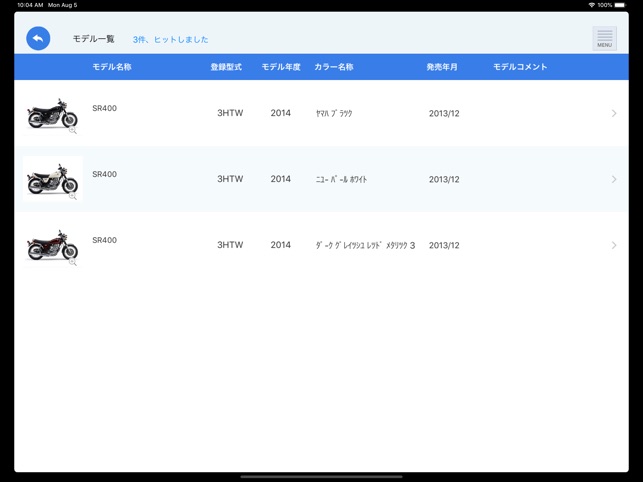Click the モデル一覧 page title
Viewport: 643px width, 482px height.
[93, 39]
